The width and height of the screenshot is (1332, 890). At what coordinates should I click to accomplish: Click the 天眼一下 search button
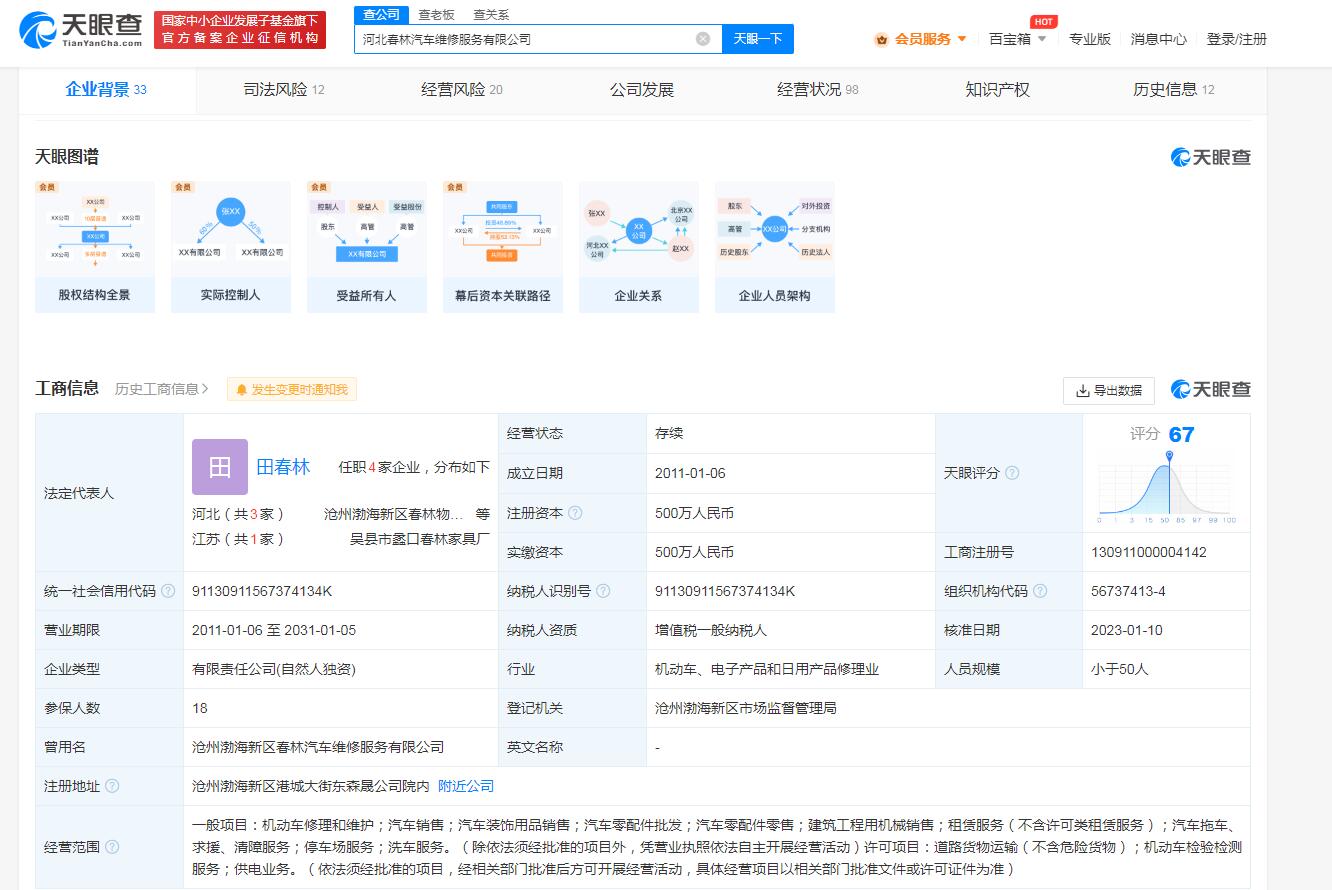(758, 39)
